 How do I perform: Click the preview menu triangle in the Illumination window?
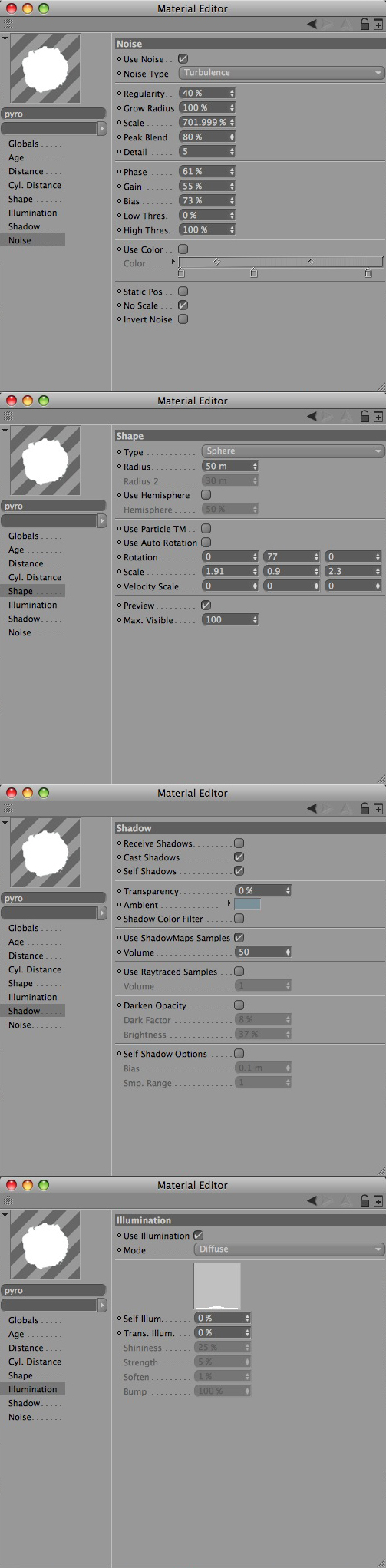click(5, 1215)
